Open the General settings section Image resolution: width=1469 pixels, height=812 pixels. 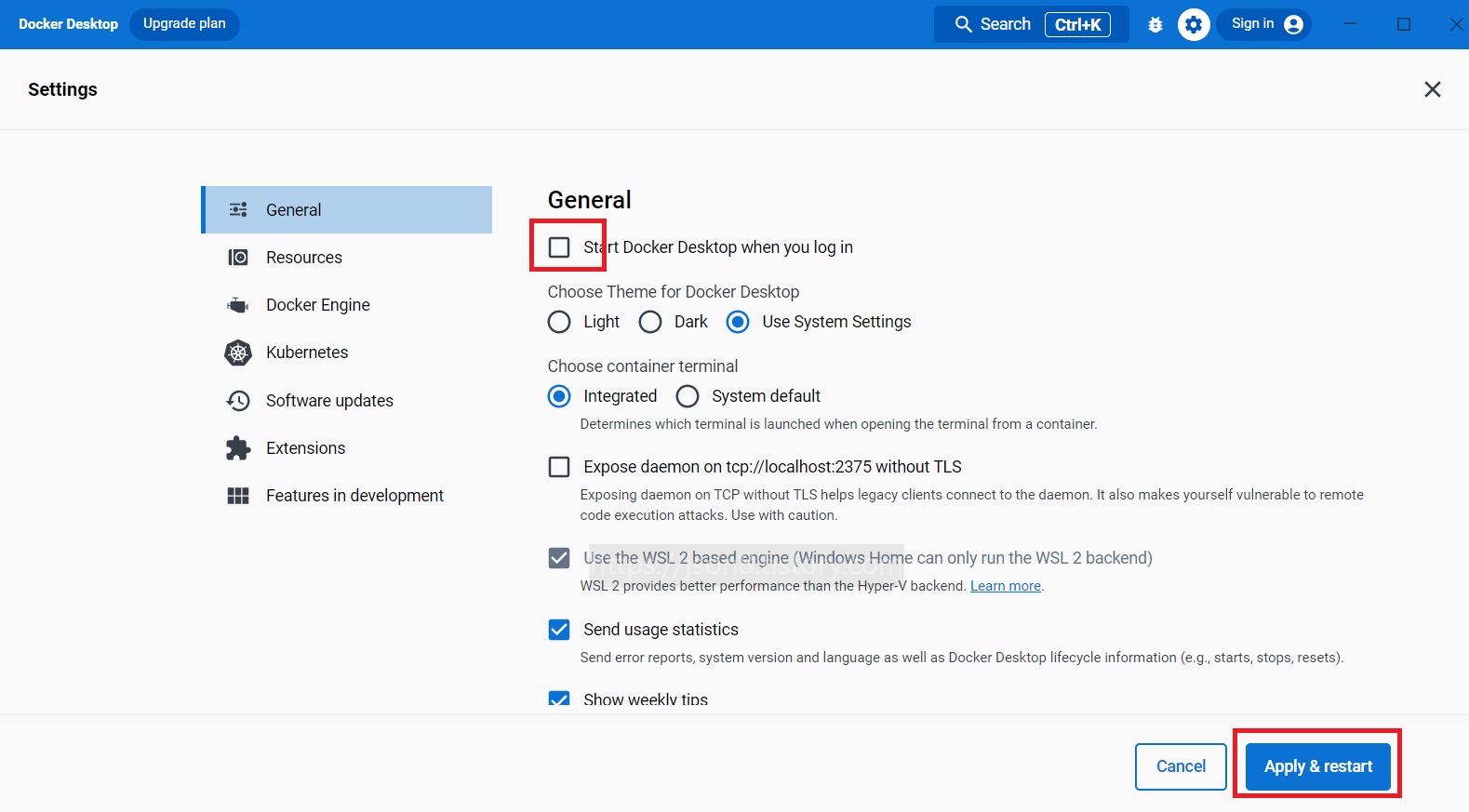tap(347, 209)
